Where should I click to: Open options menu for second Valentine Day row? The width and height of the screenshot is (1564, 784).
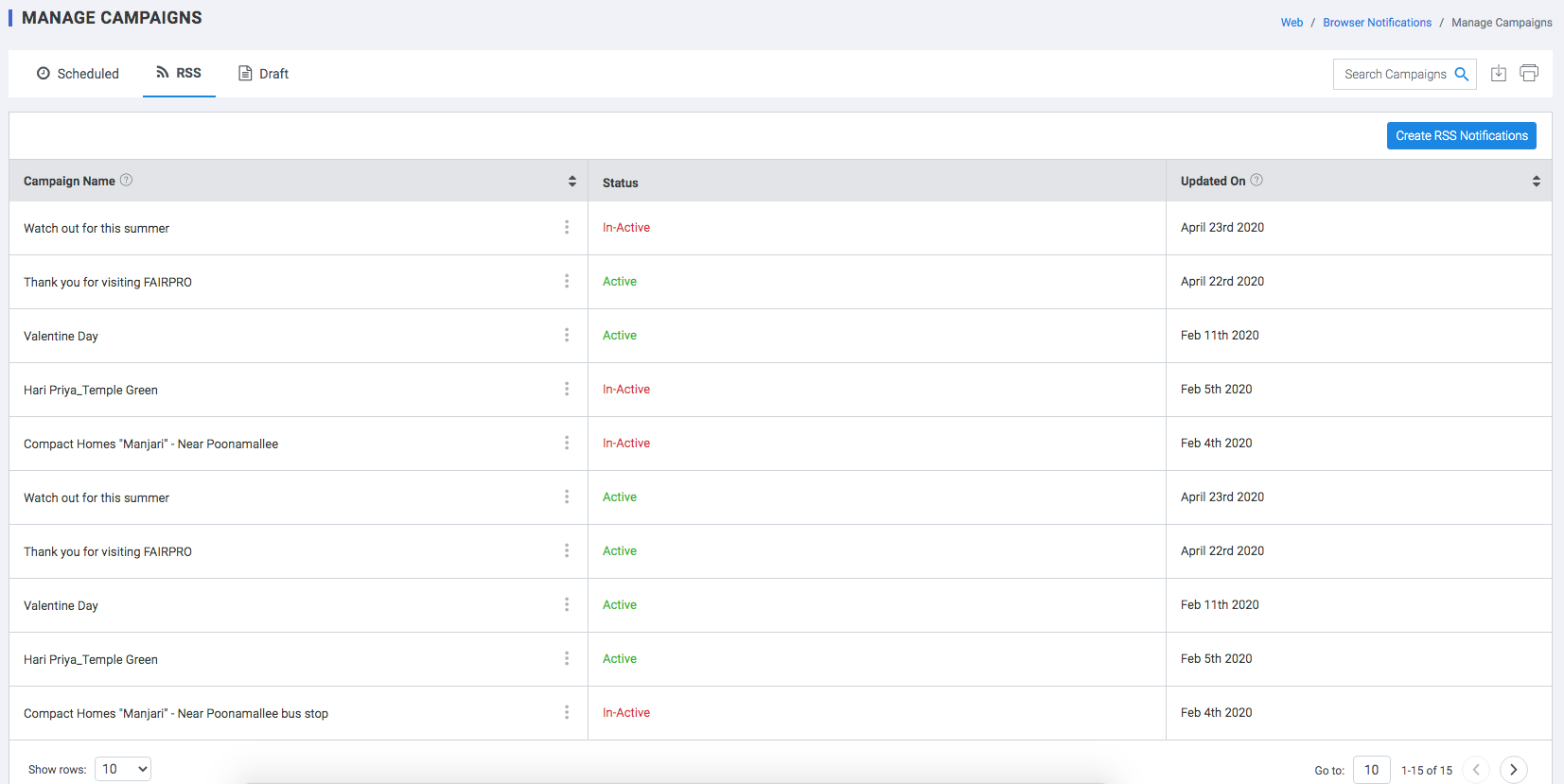point(567,604)
